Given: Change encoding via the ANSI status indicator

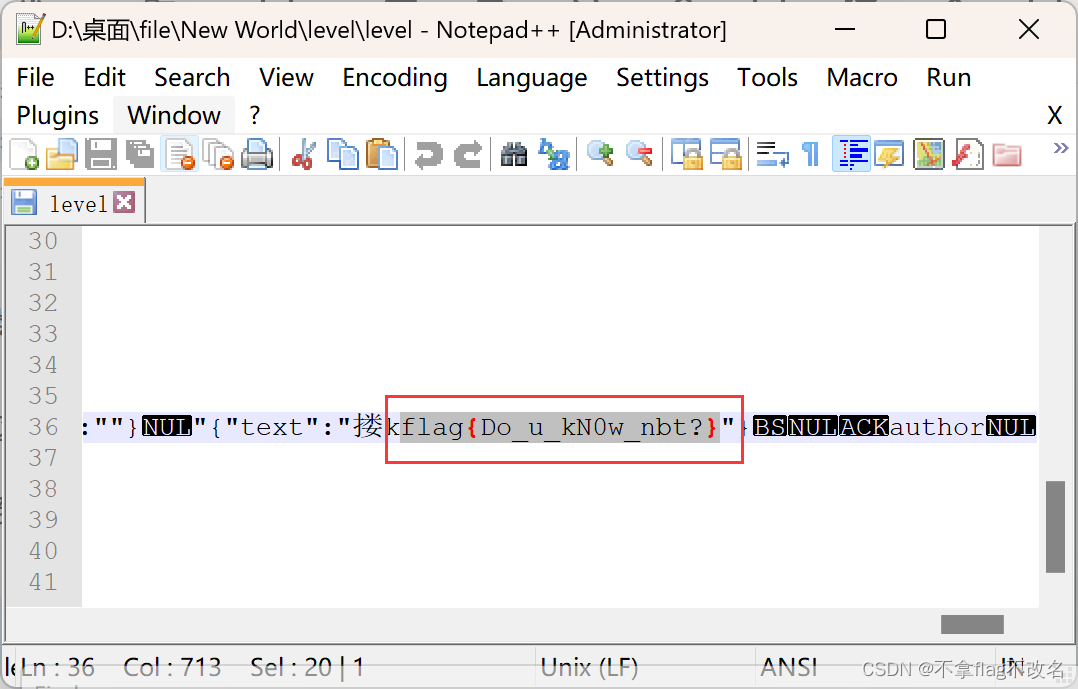Looking at the screenshot, I should pyautogui.click(x=789, y=666).
